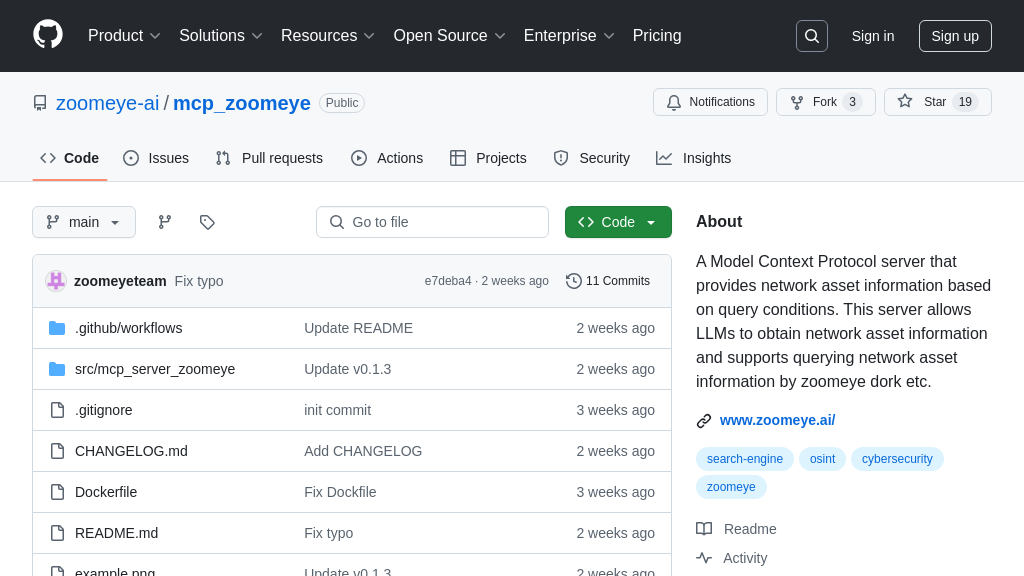
Task: Click the branches icon beside main
Action: point(165,222)
